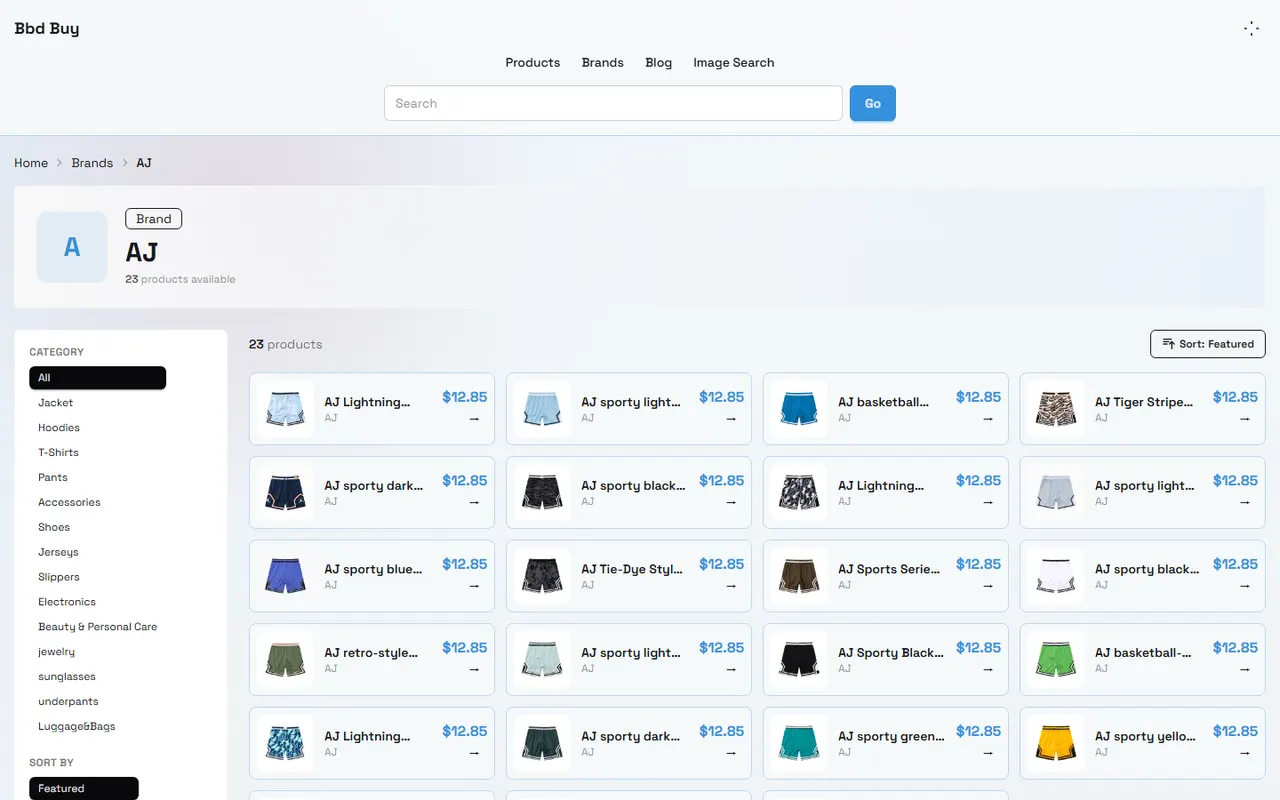Open AJ basketball green shorts card

click(1143, 660)
